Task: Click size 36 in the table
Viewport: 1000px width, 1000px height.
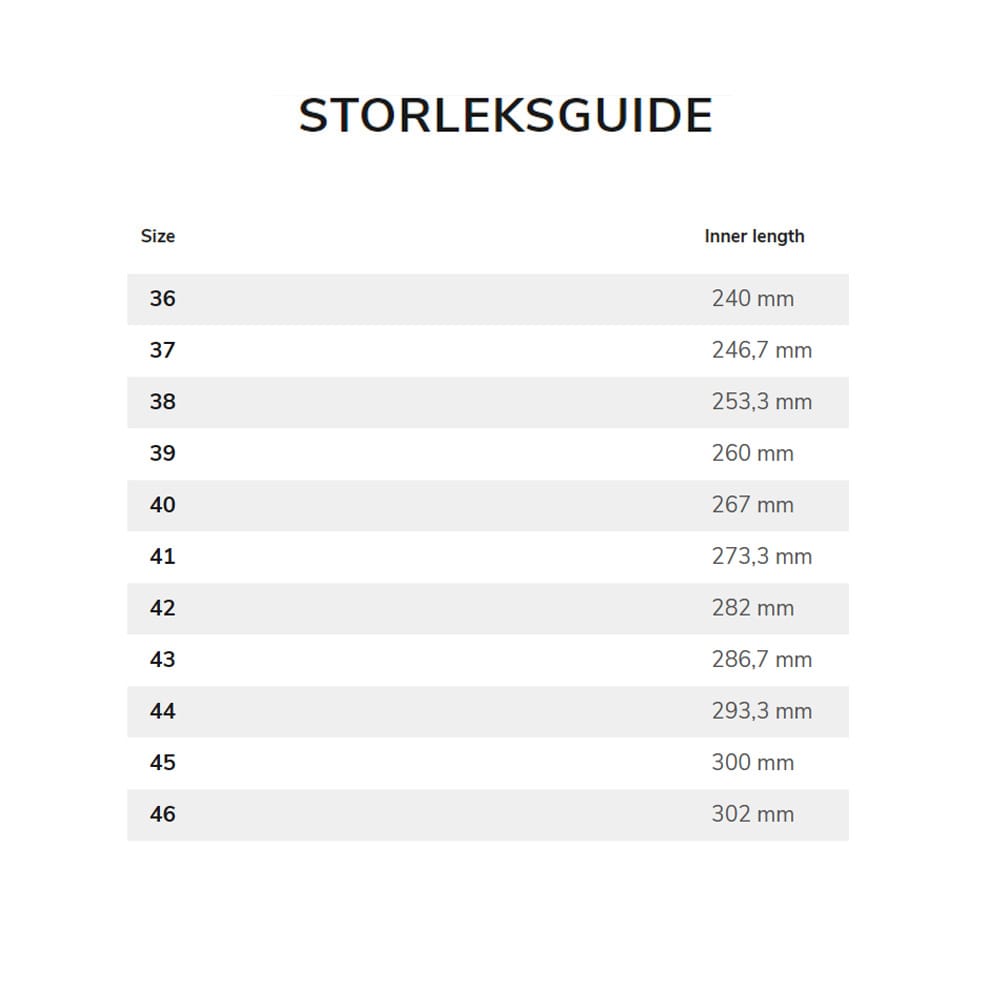Action: 162,299
